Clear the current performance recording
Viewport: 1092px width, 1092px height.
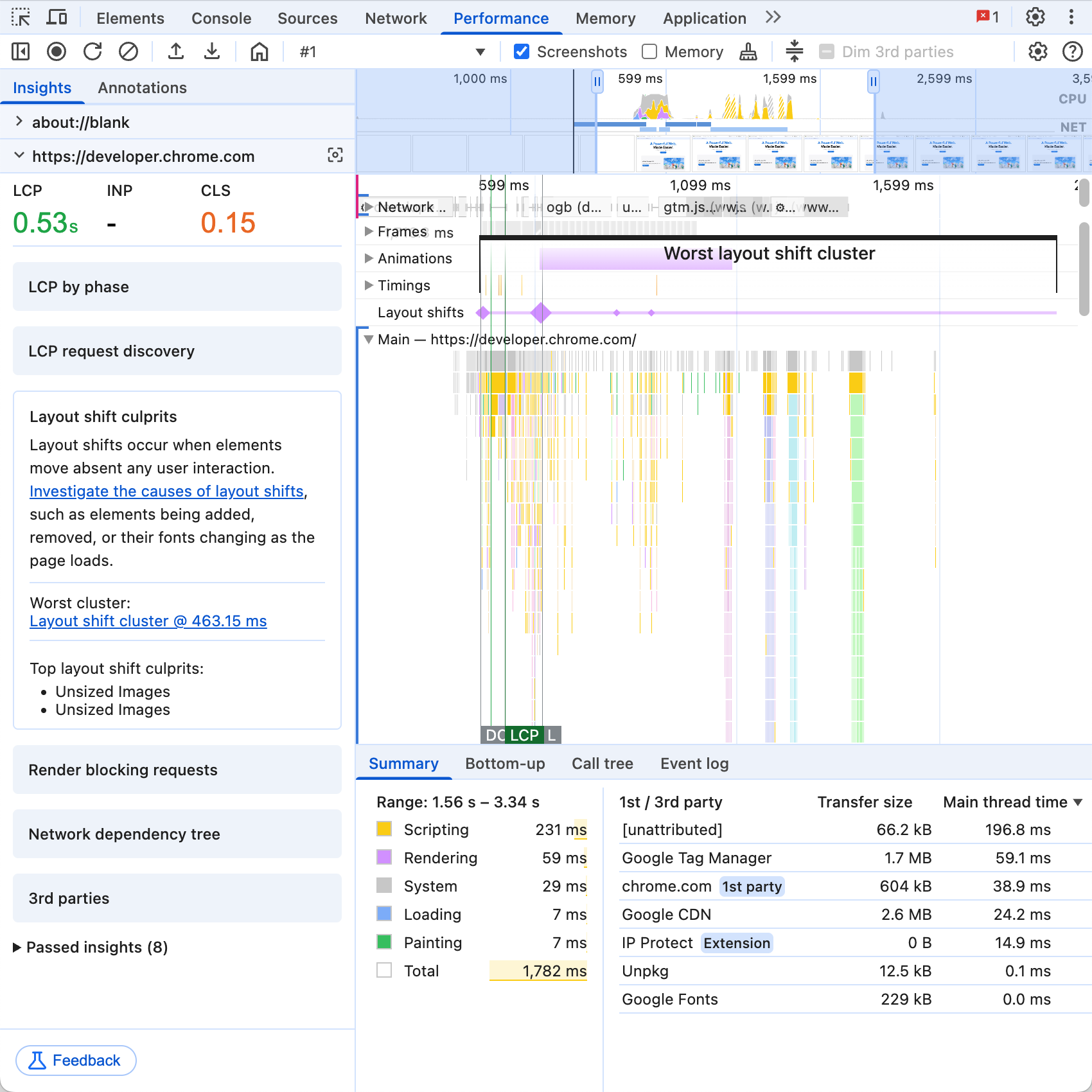(x=128, y=51)
